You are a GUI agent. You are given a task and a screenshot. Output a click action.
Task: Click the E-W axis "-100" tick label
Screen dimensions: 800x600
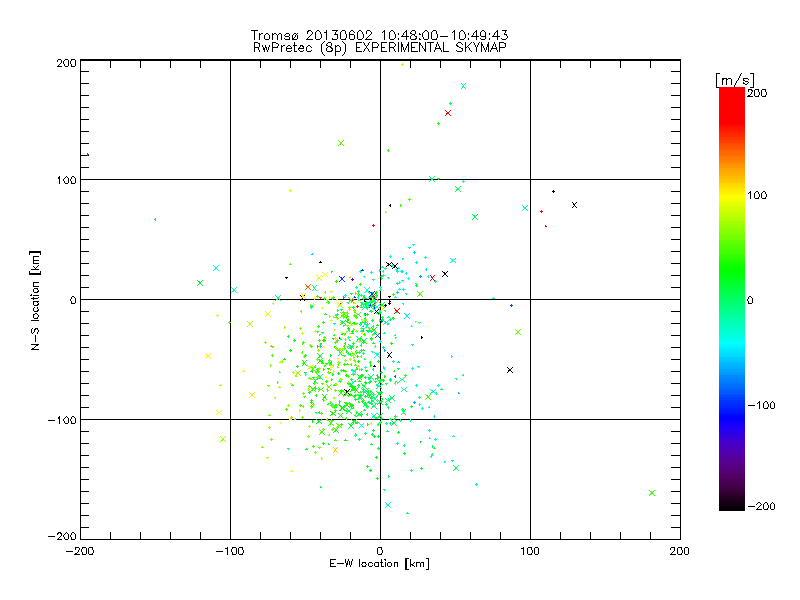coord(230,551)
